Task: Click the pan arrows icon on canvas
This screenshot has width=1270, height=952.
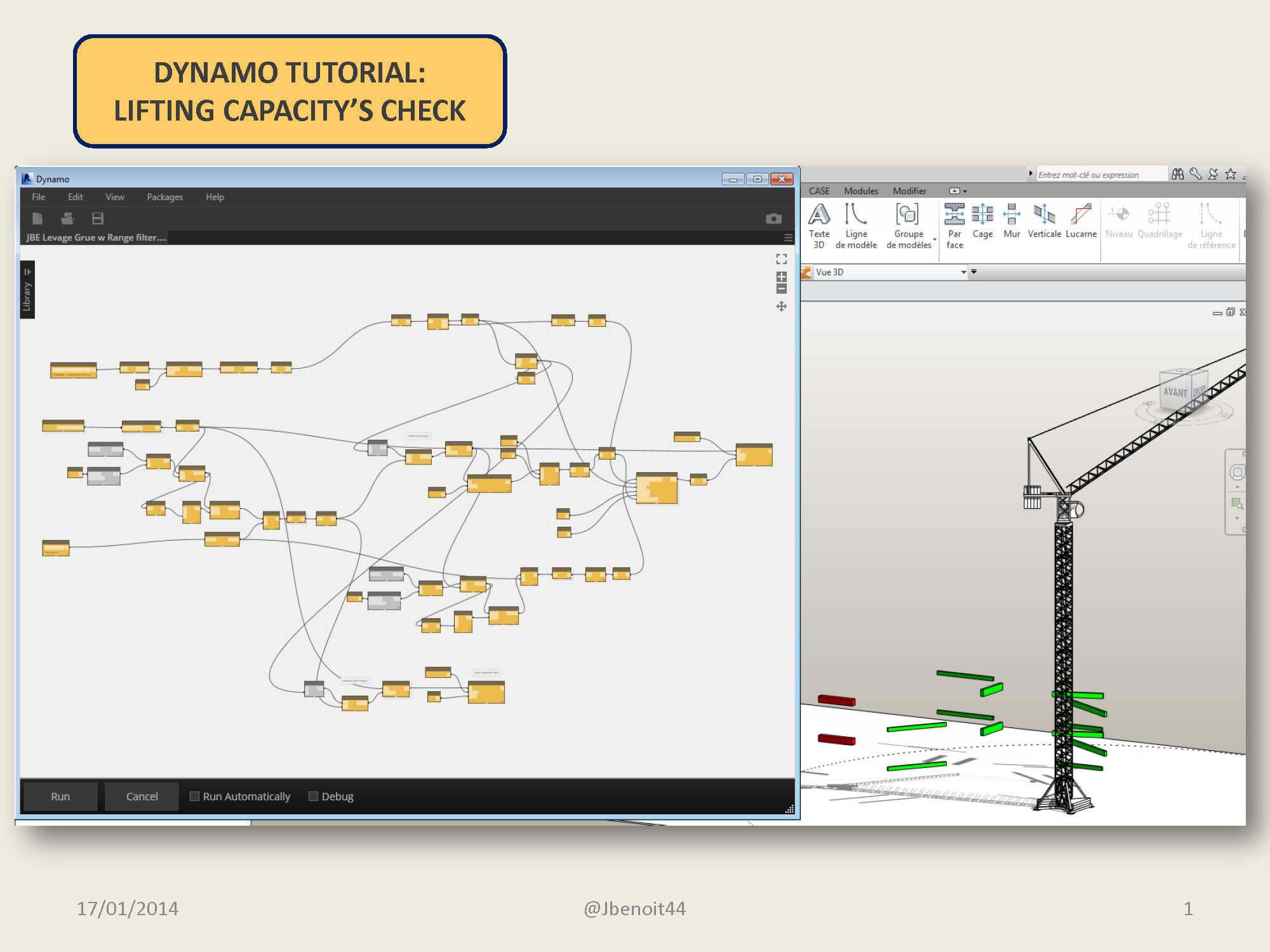Action: tap(781, 307)
